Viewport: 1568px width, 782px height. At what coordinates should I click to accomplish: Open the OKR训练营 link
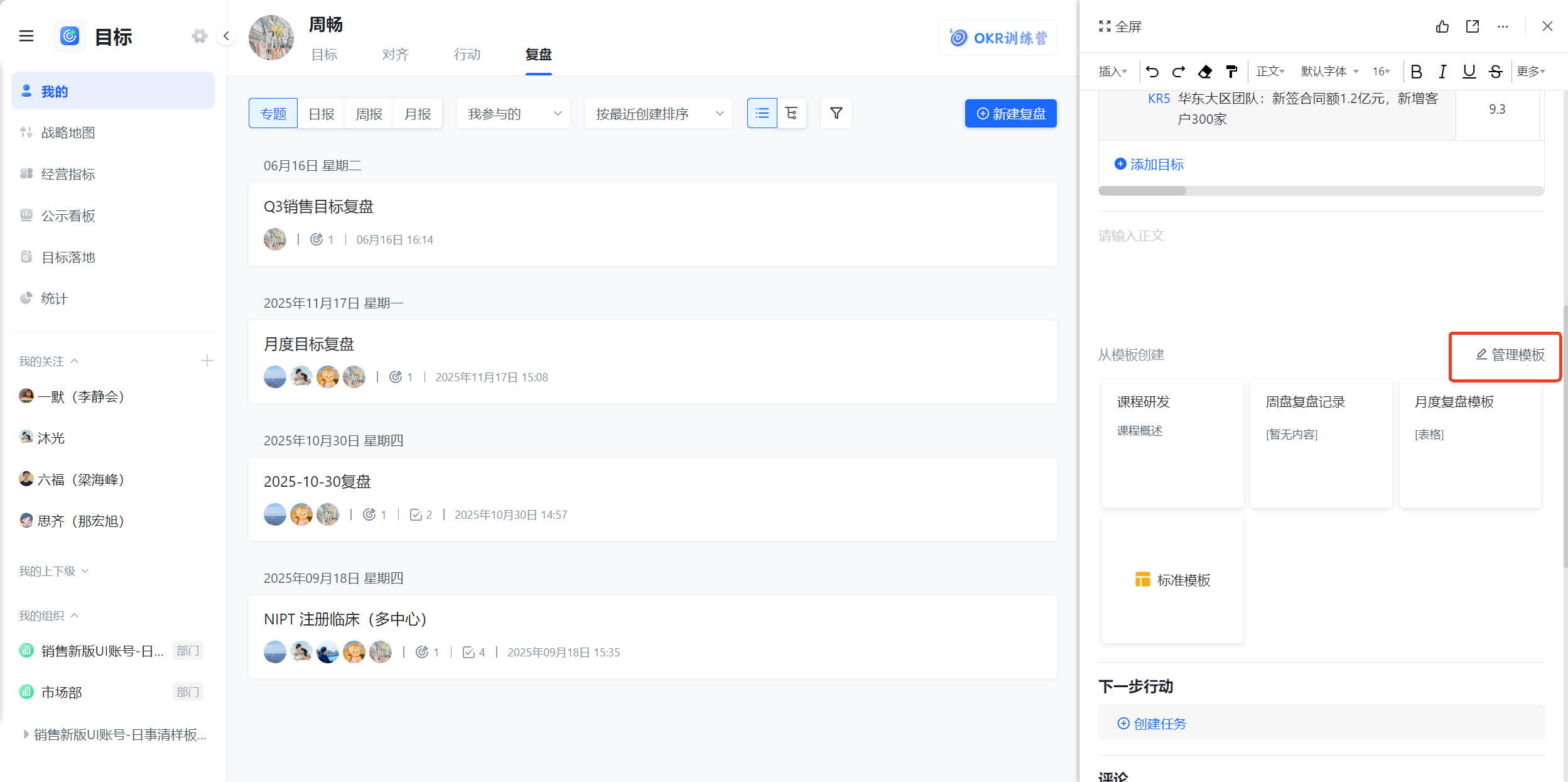coord(998,38)
